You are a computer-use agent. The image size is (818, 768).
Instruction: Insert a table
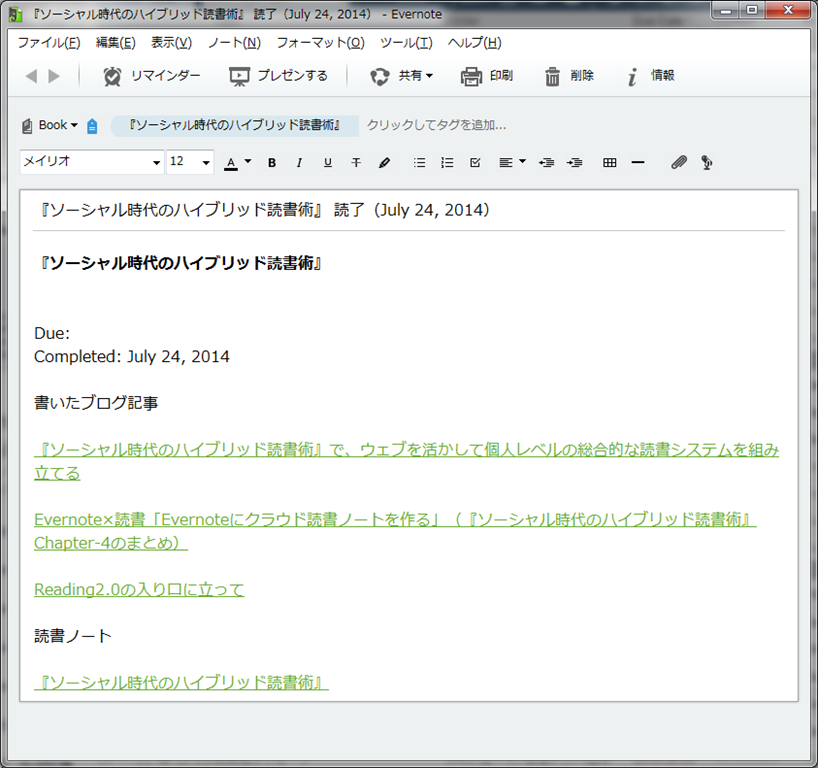[x=609, y=163]
